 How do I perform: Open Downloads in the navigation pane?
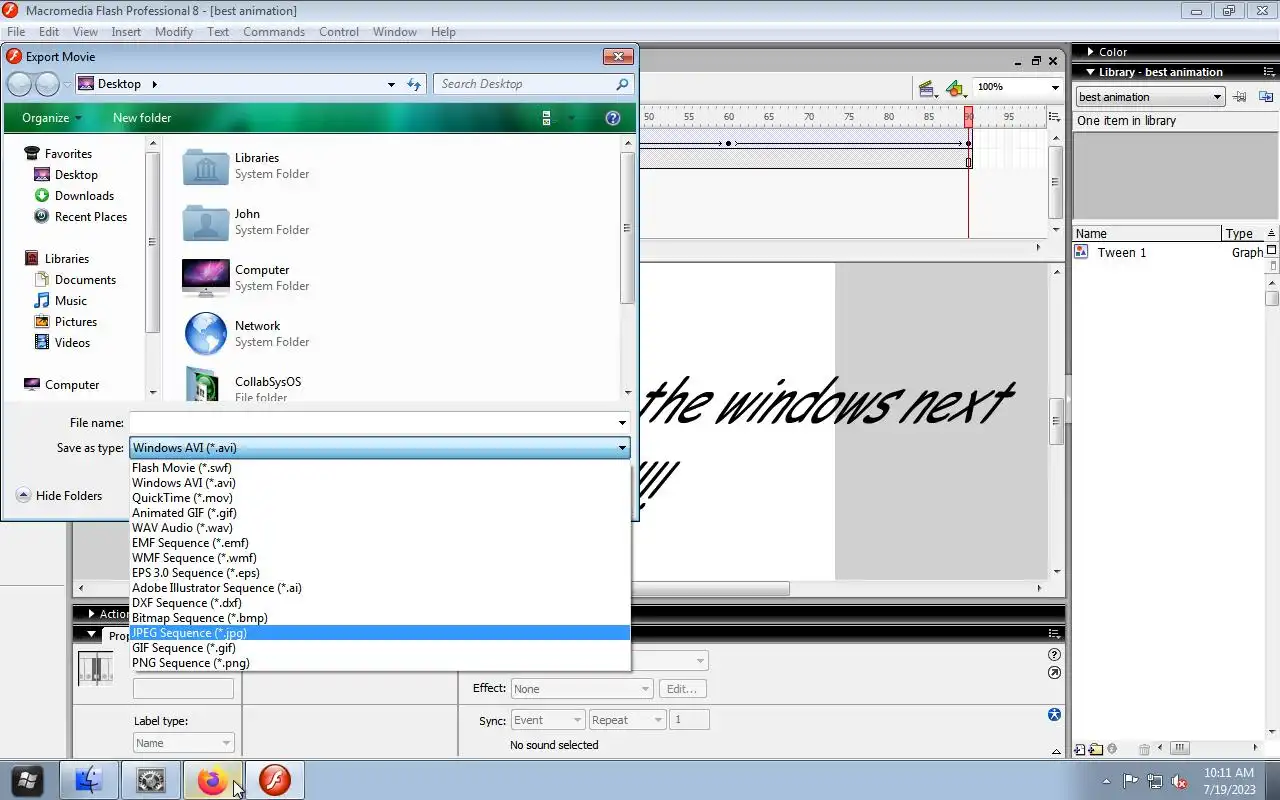(84, 195)
